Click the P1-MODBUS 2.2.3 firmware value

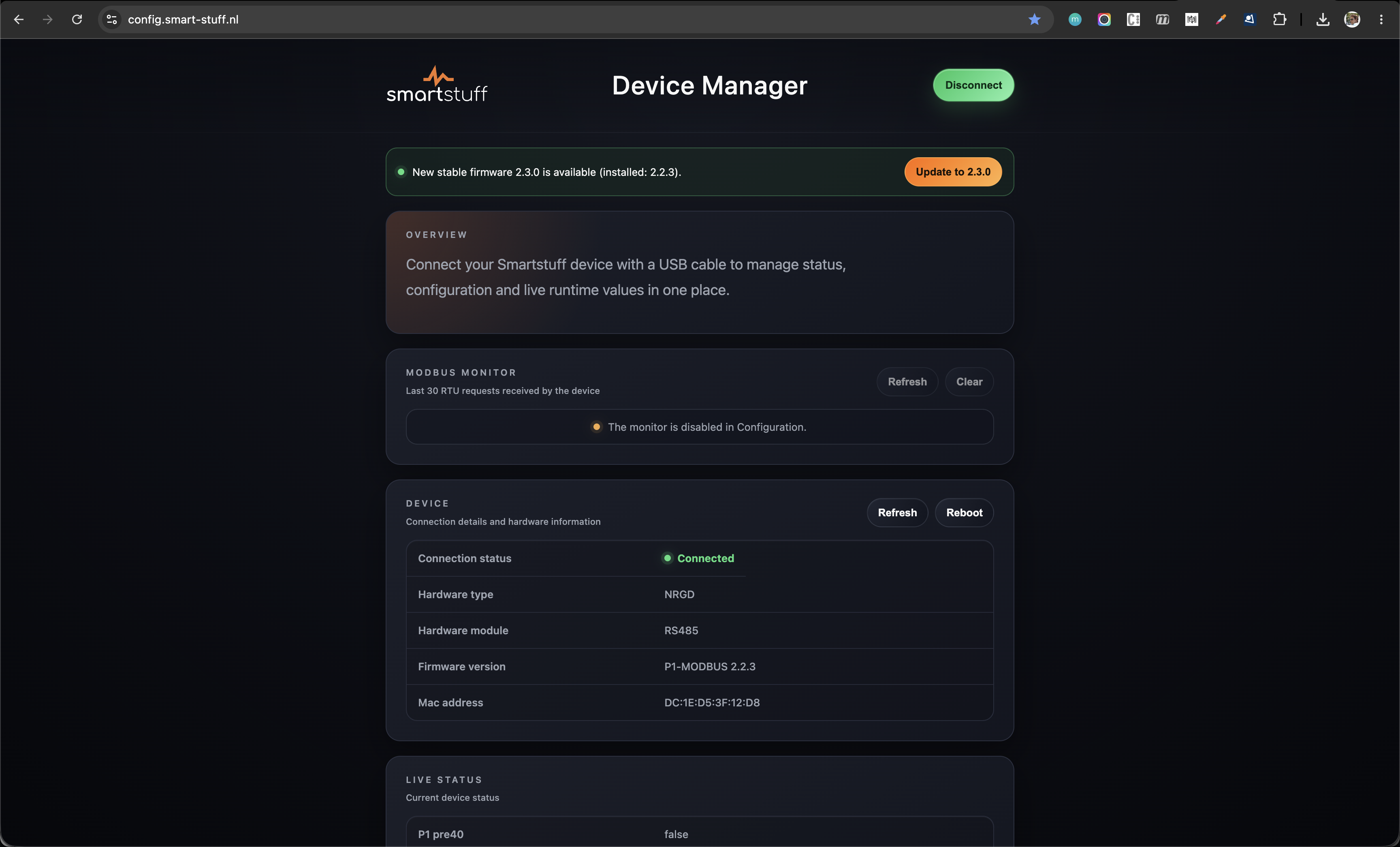[710, 667]
